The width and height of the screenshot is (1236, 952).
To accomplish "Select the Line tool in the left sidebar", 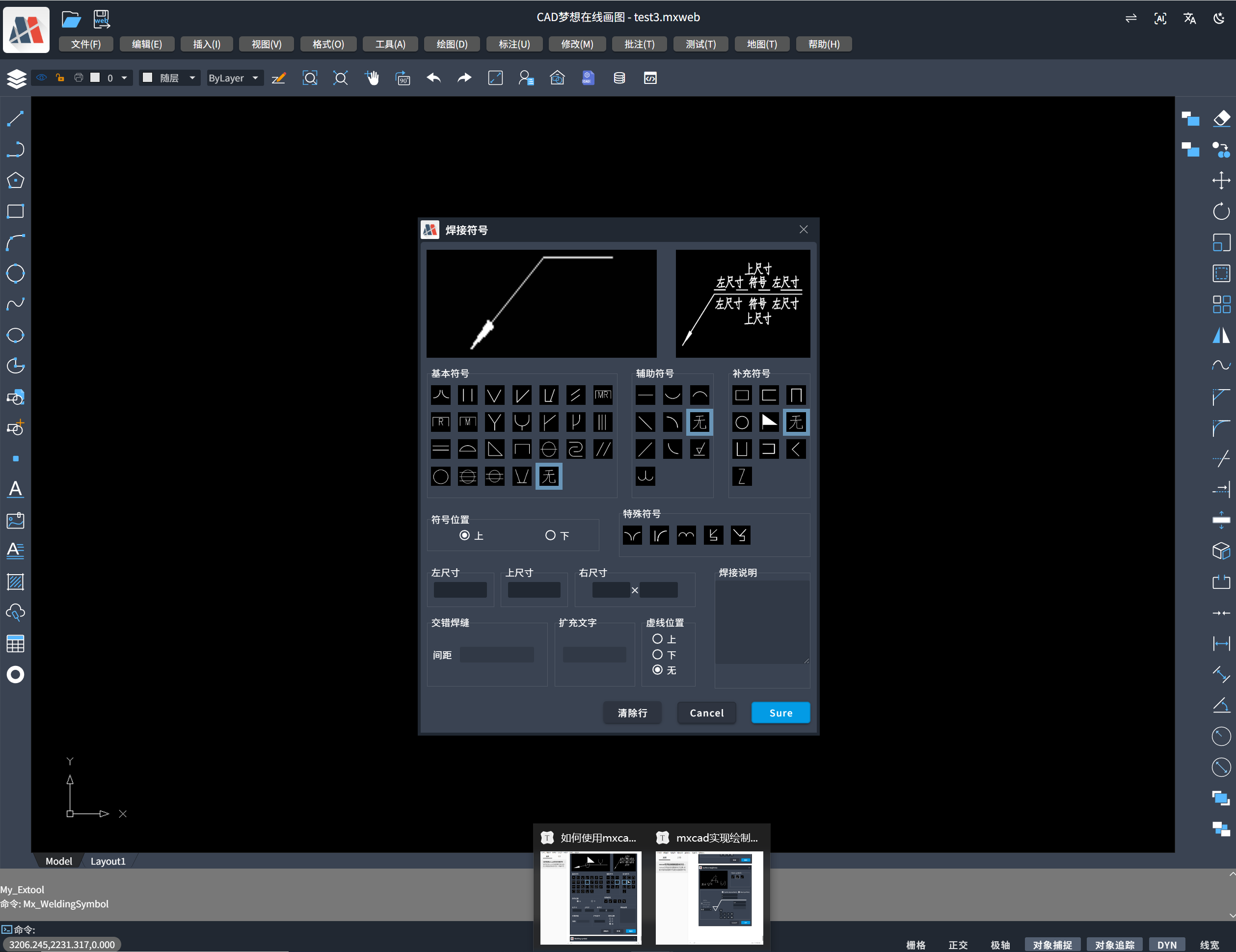I will tap(15, 118).
